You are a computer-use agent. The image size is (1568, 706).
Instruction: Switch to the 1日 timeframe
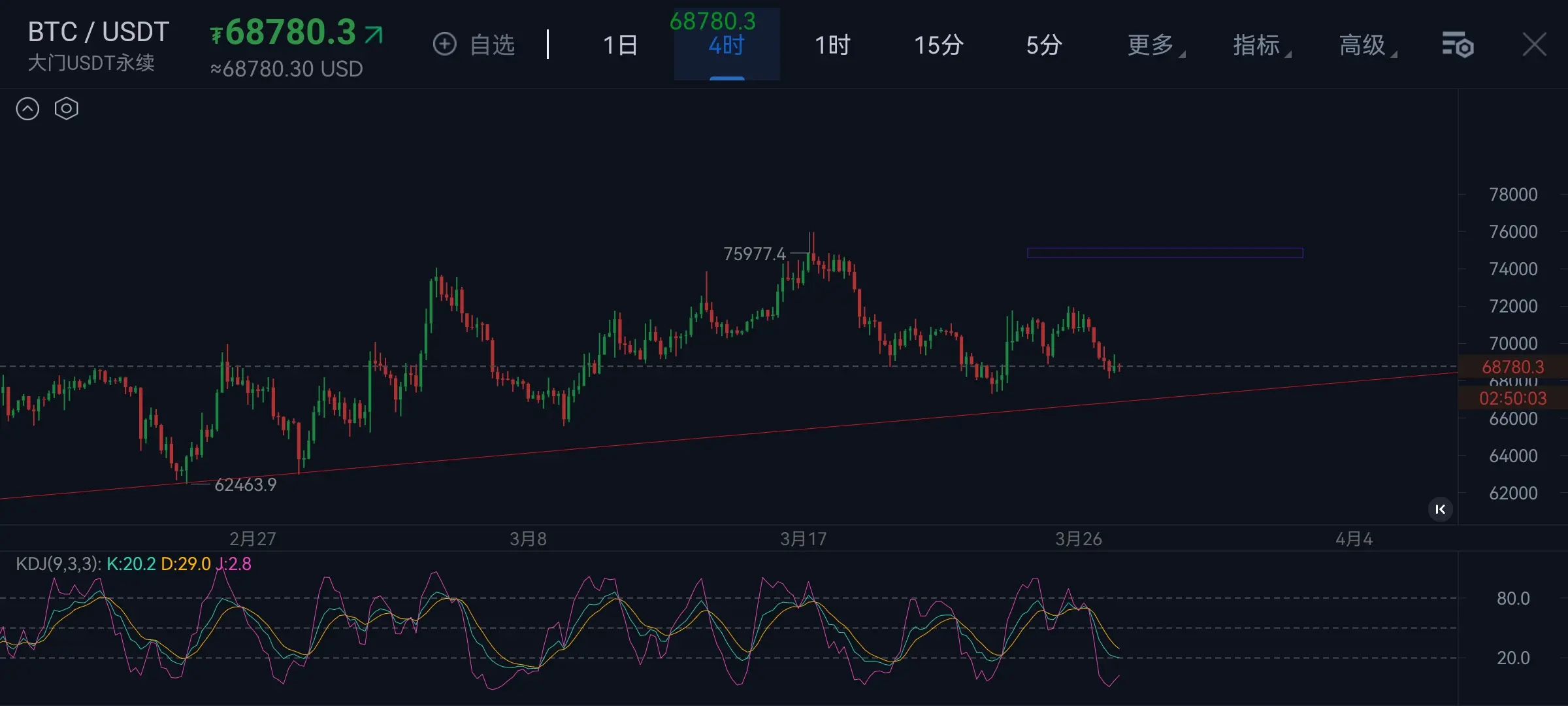click(619, 45)
